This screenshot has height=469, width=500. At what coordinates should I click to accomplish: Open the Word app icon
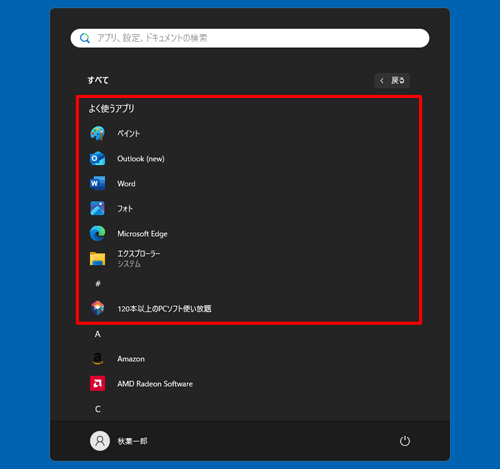[x=97, y=184]
